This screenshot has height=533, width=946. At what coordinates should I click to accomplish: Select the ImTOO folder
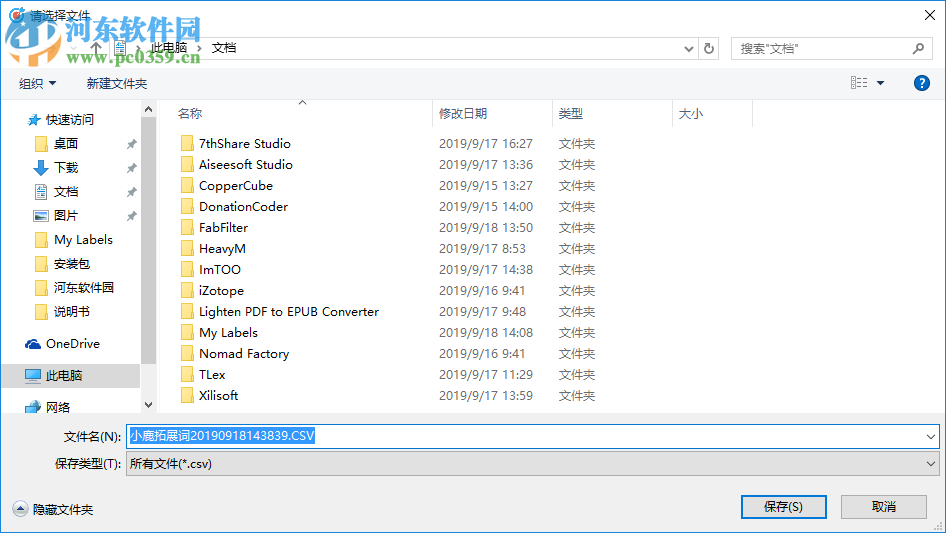220,270
